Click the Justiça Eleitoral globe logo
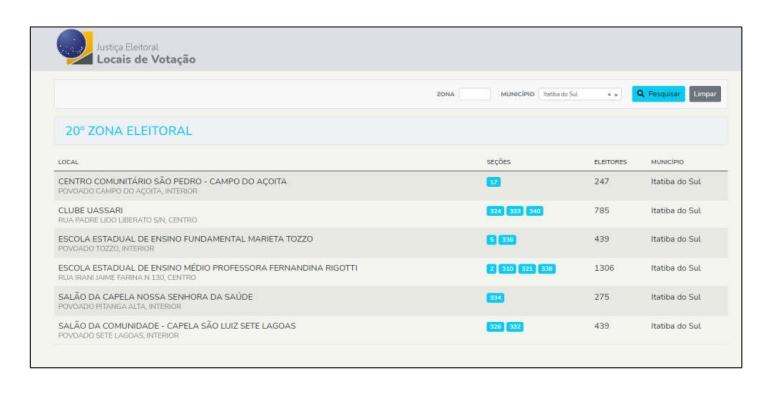This screenshot has height=396, width=784. point(74,47)
